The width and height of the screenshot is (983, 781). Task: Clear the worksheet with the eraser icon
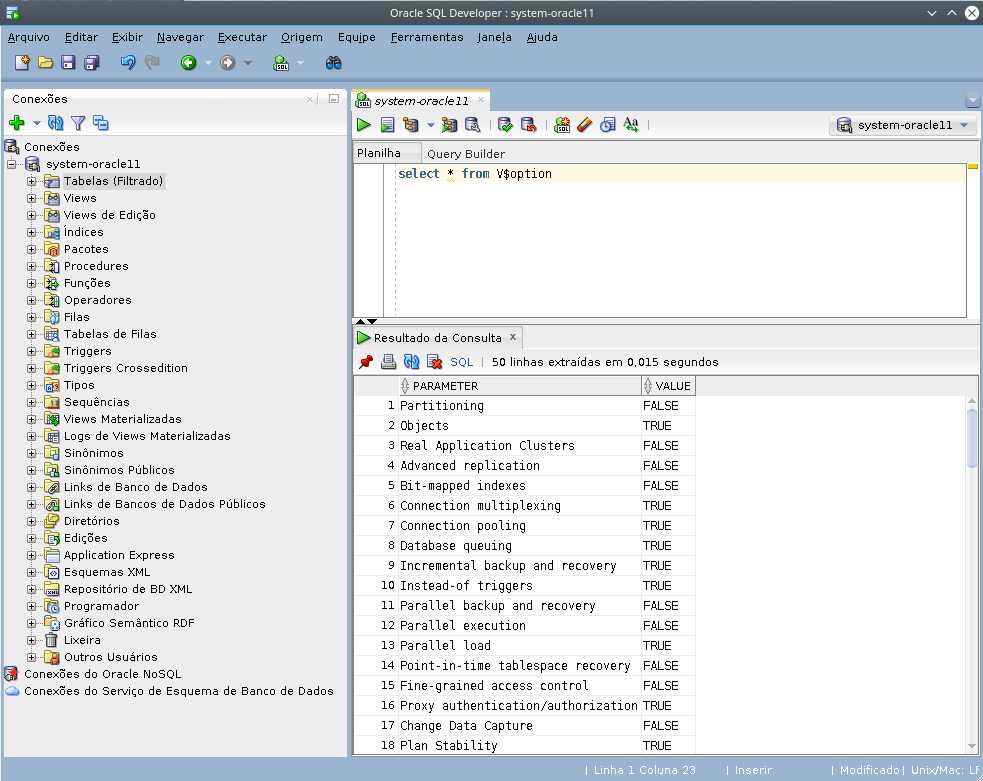[584, 125]
